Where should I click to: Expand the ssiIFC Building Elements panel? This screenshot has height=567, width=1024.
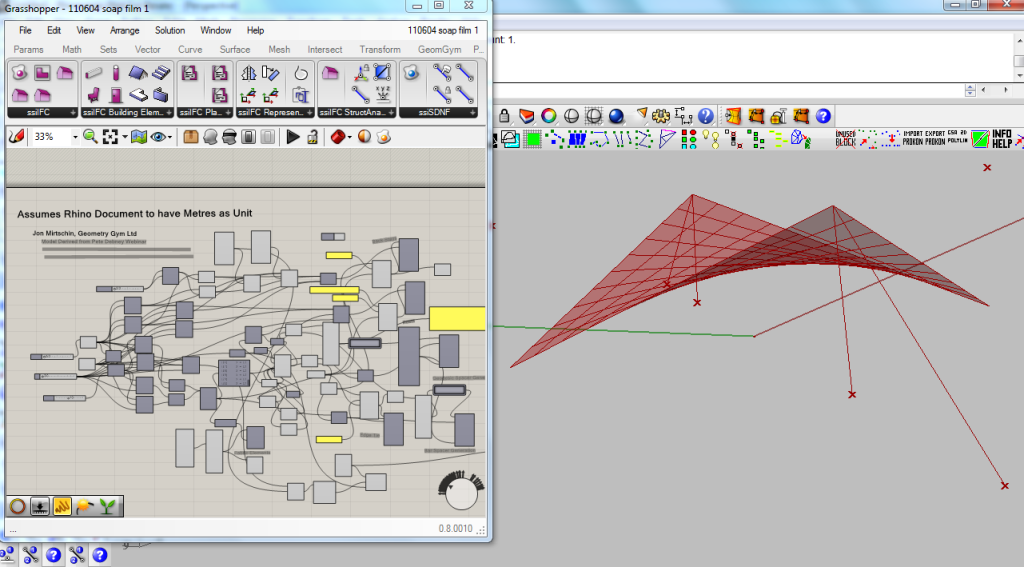pos(169,112)
